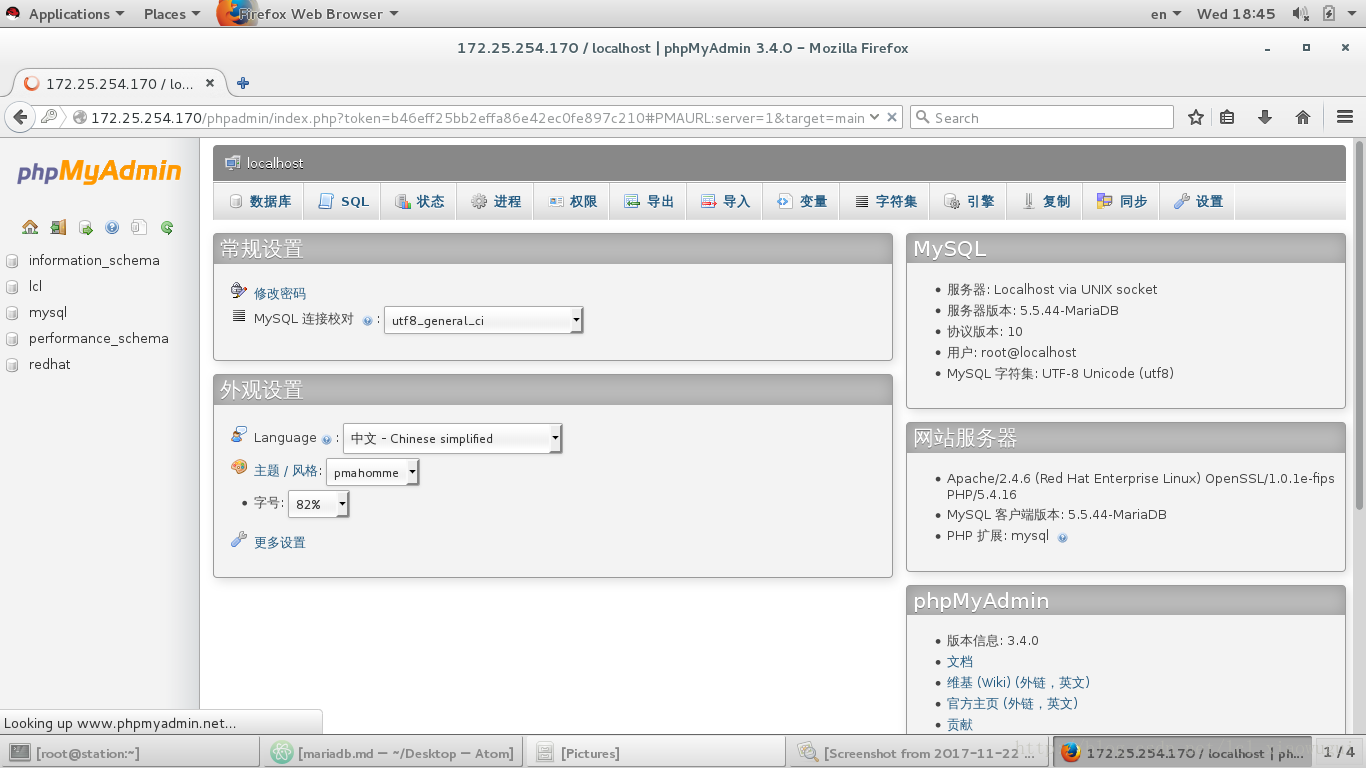Image resolution: width=1366 pixels, height=768 pixels.
Task: Open the Firefox hamburger menu
Action: click(x=1344, y=117)
